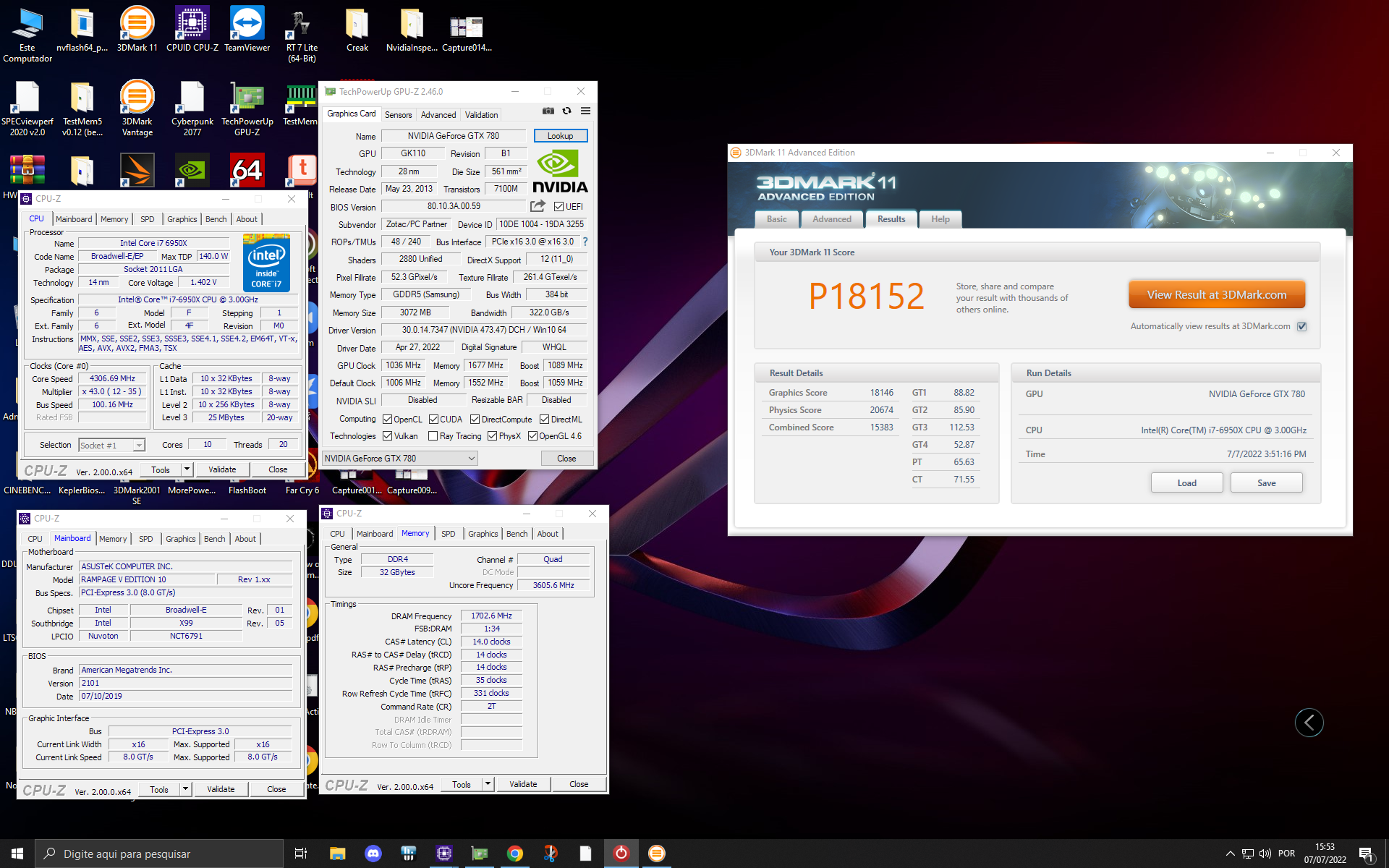
Task: Expand Tools dropdown arrow in CPU-Z Memory window
Action: (488, 784)
